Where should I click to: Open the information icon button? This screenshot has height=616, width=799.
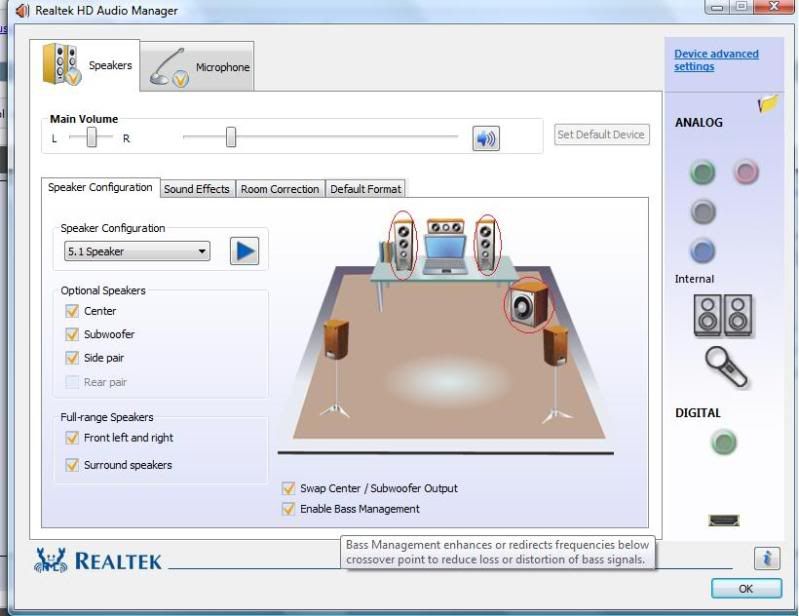(767, 558)
